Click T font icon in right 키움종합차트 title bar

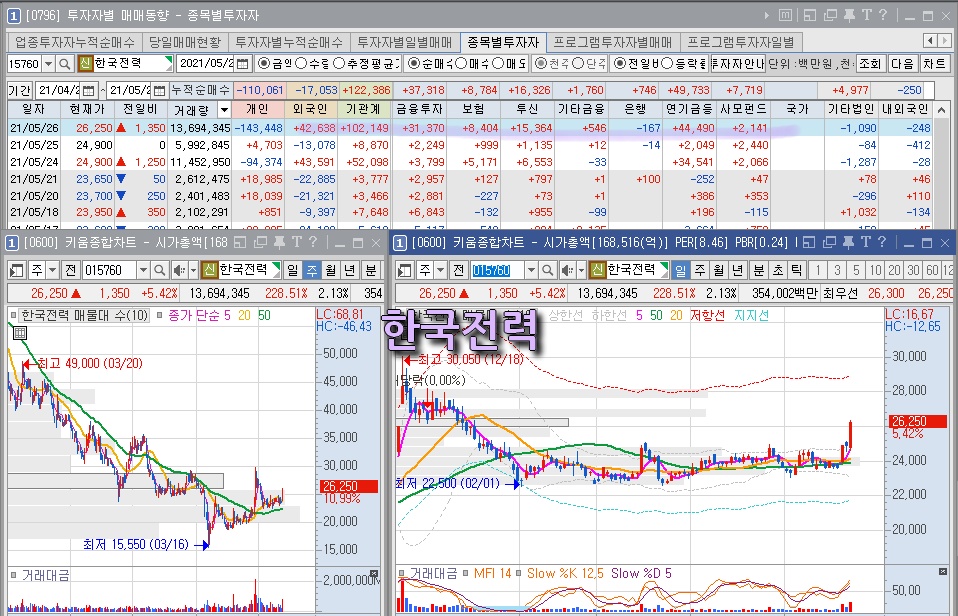point(866,243)
